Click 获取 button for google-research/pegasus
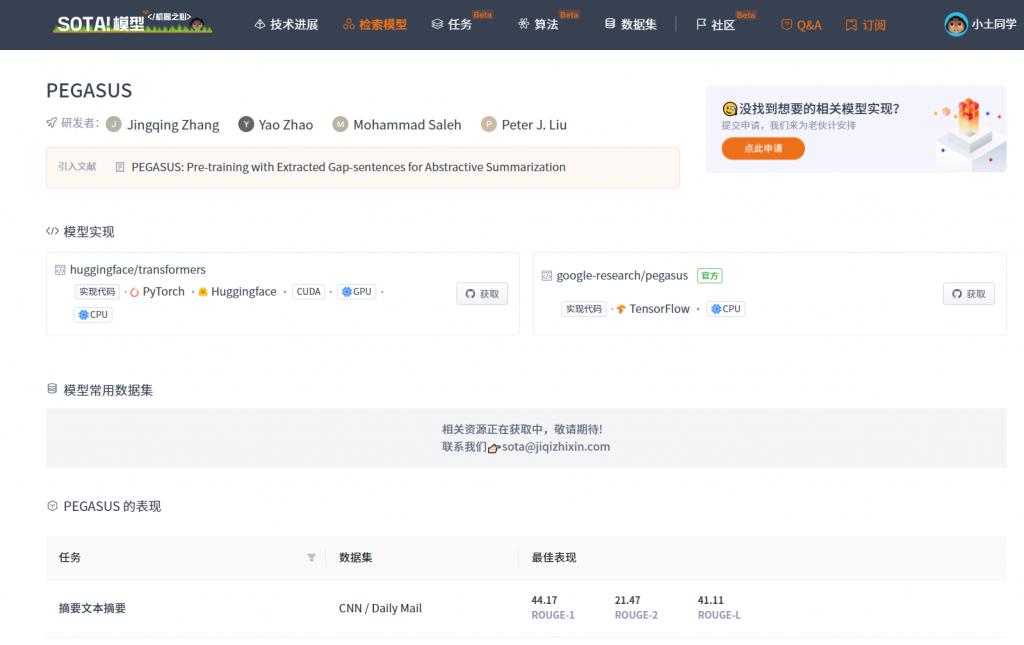This screenshot has width=1024, height=645. point(968,294)
